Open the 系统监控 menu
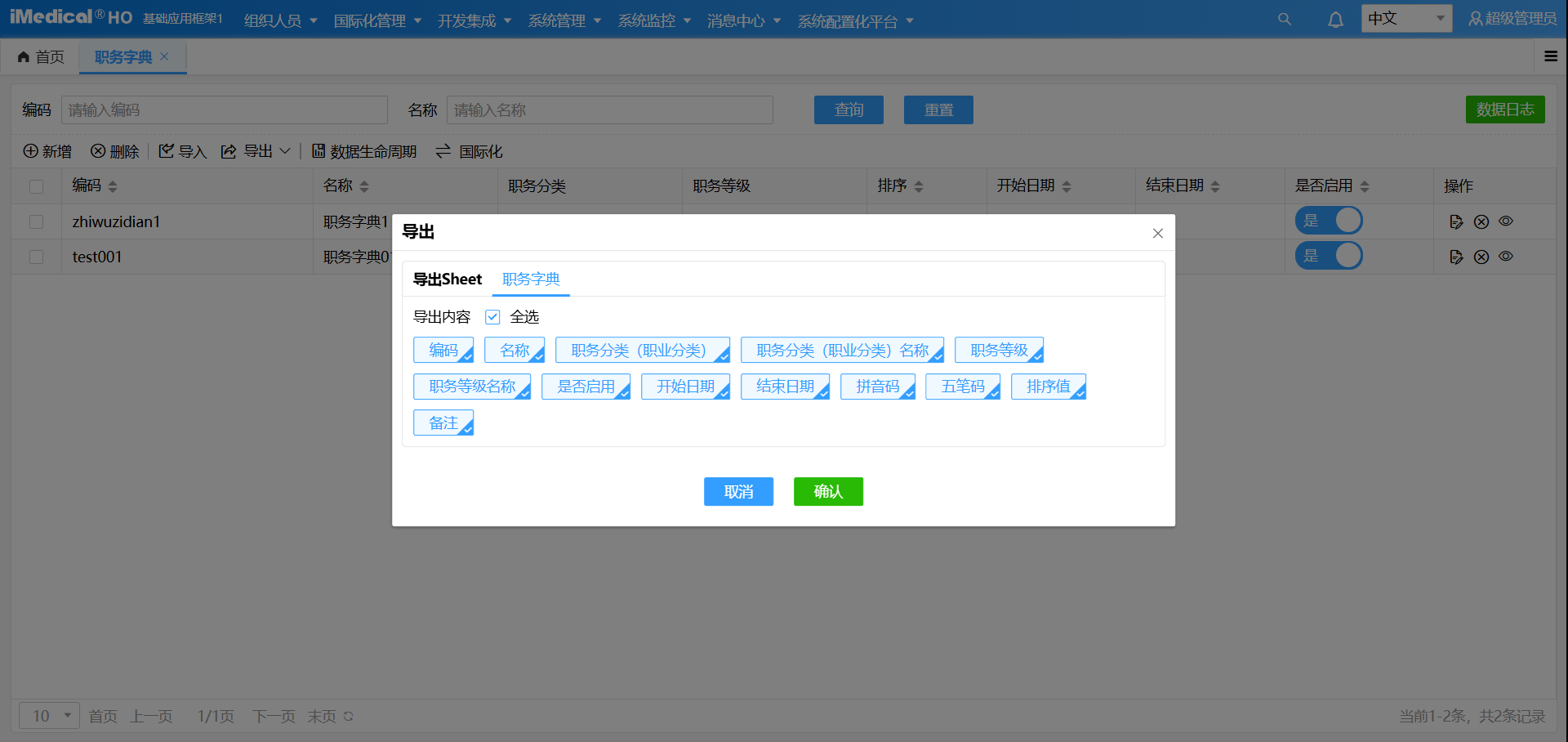 pyautogui.click(x=654, y=20)
